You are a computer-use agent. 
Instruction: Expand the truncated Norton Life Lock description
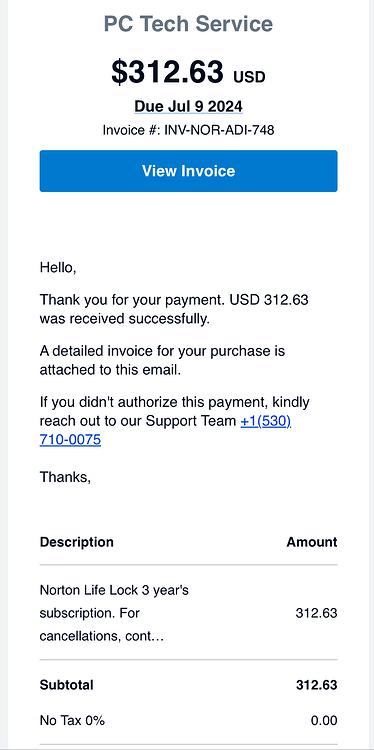(114, 613)
